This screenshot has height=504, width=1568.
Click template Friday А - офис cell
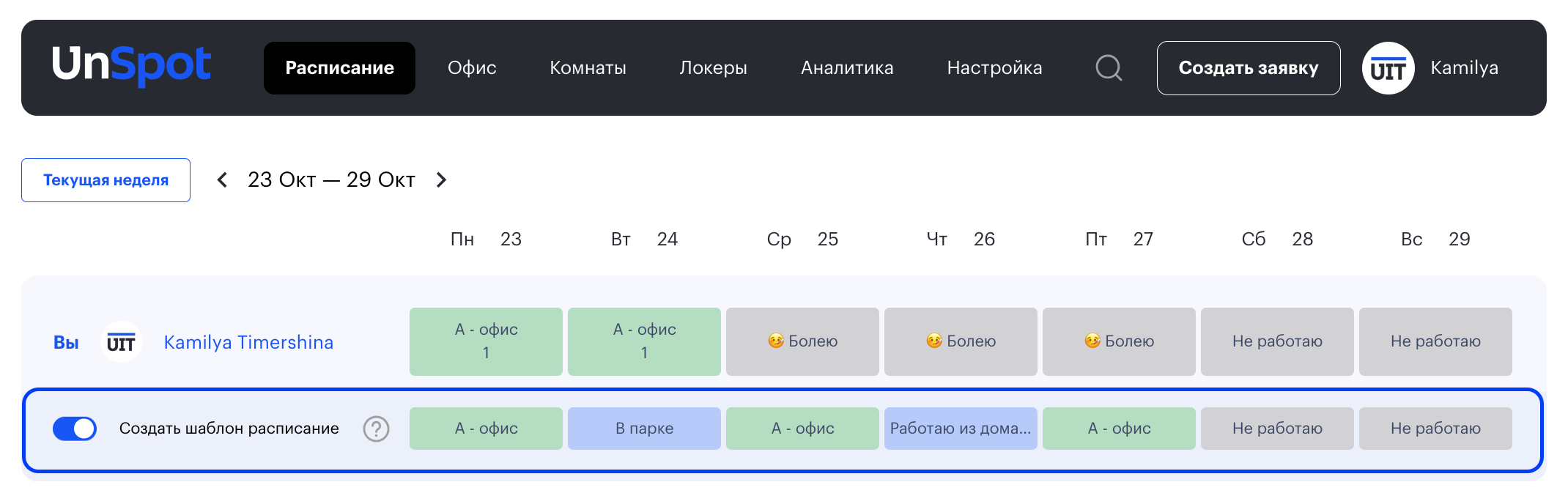pyautogui.click(x=1119, y=429)
